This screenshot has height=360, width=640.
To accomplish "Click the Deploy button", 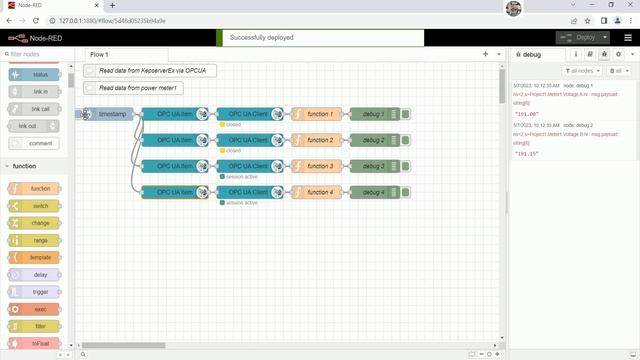I will pyautogui.click(x=578, y=38).
